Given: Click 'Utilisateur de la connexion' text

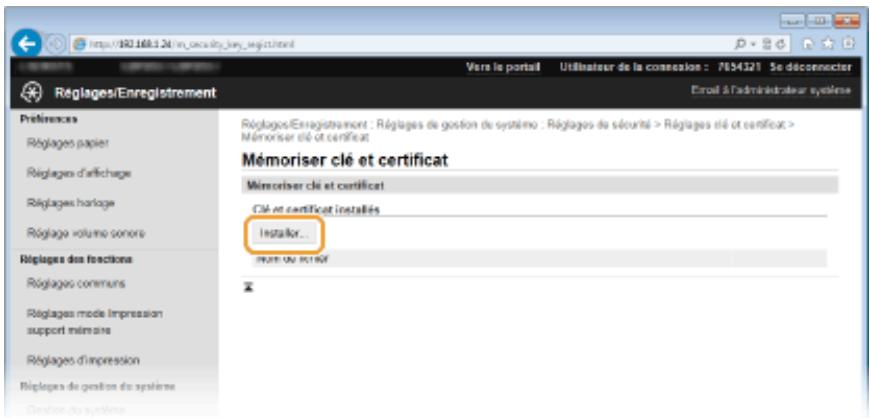Looking at the screenshot, I should 632,68.
